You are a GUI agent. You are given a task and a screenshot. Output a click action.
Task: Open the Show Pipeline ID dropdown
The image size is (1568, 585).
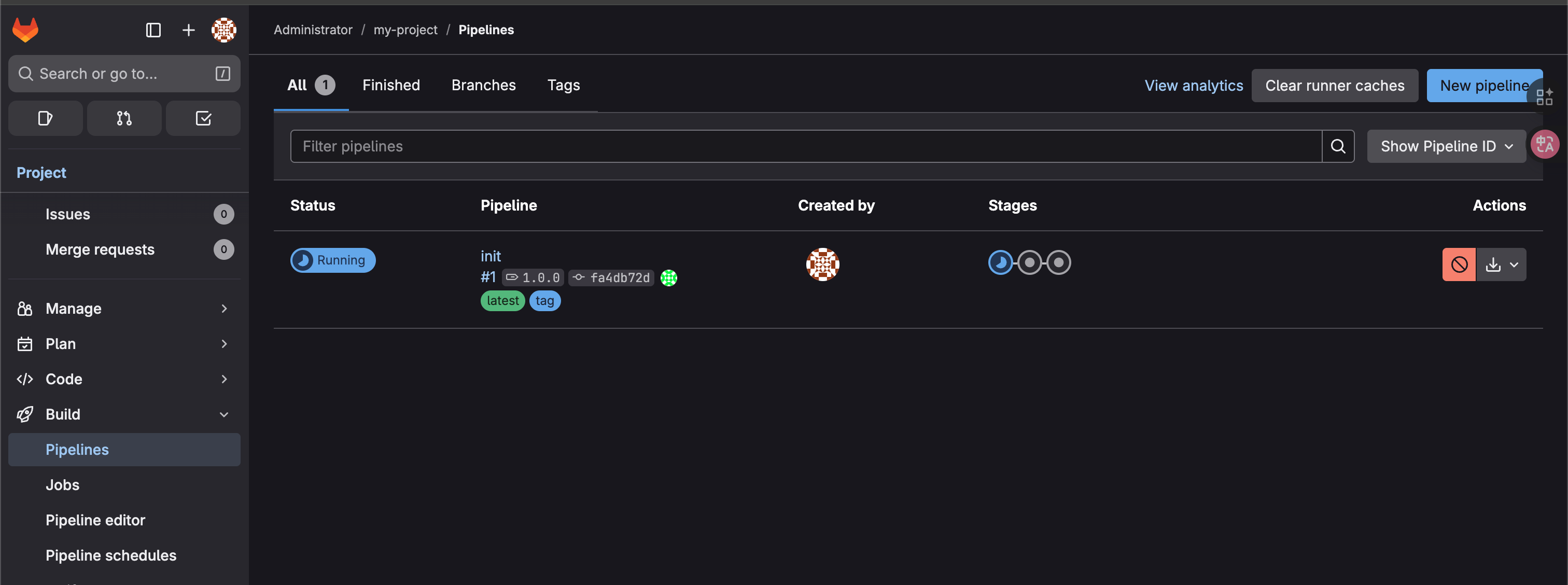coord(1446,146)
